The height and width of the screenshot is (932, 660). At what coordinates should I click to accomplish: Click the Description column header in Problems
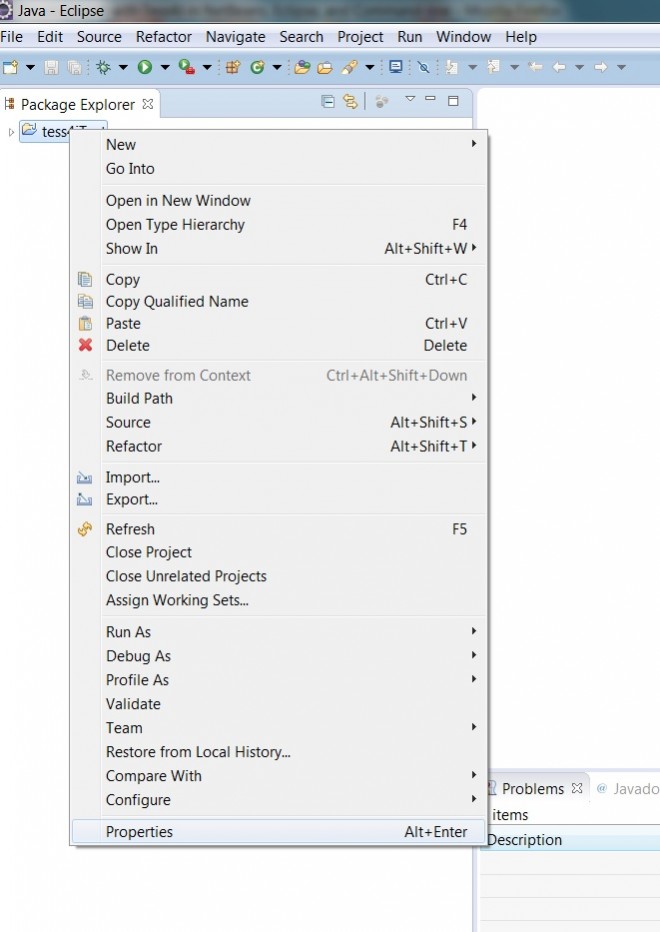click(x=524, y=840)
